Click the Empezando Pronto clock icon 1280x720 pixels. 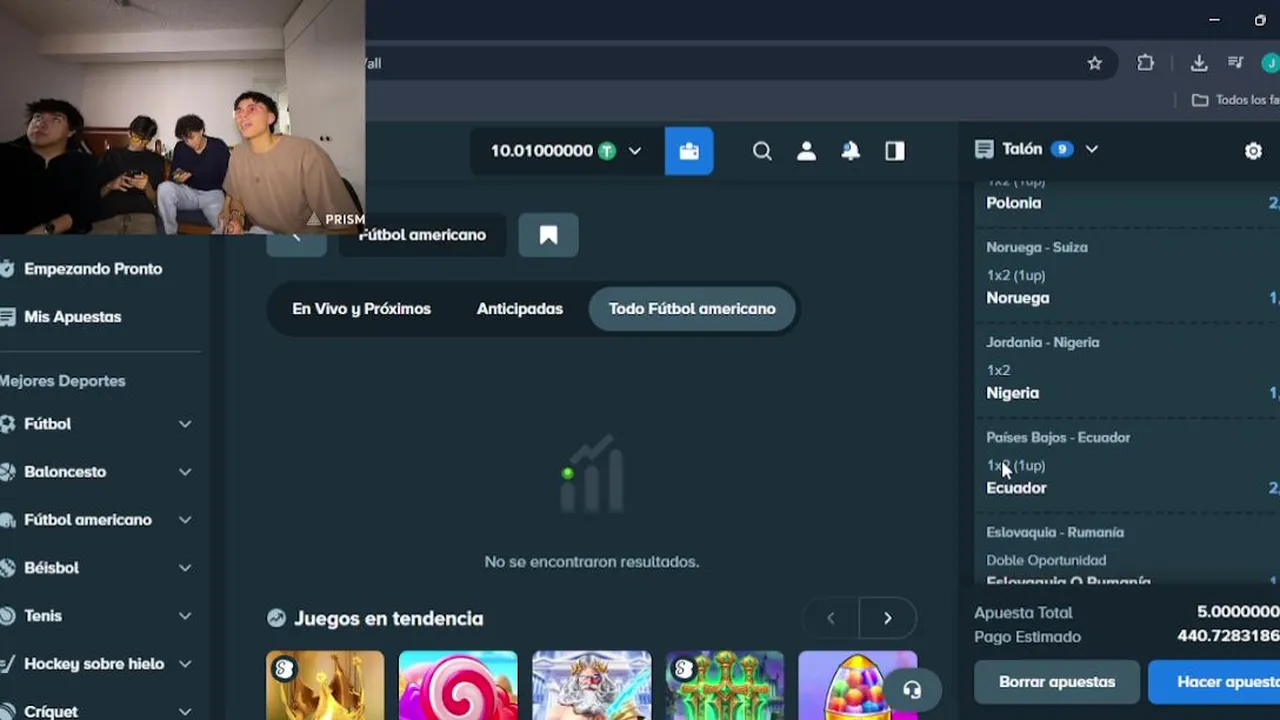7,269
